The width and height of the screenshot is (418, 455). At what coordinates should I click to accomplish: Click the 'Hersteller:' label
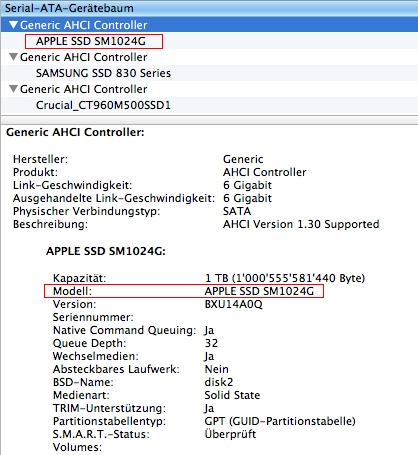[40, 159]
